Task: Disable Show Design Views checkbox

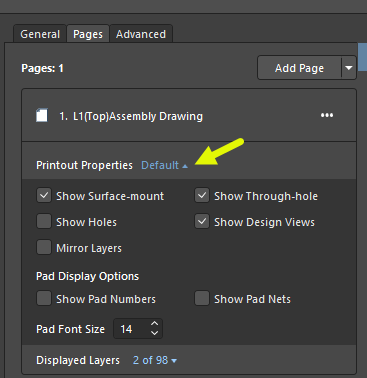Action: point(202,222)
